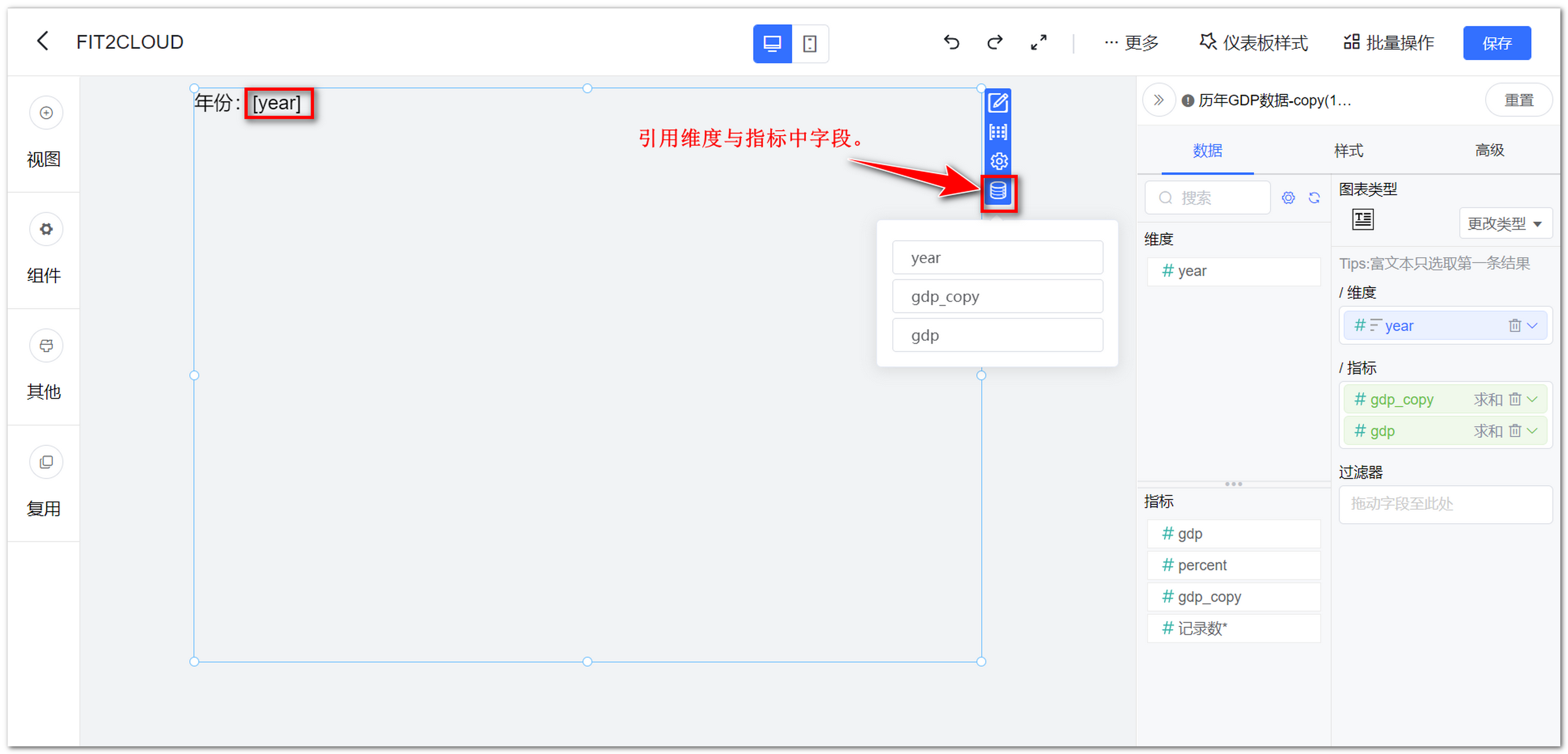Viewport: 1568px width, 754px height.
Task: Click the edit pencil icon on the view
Action: click(997, 102)
